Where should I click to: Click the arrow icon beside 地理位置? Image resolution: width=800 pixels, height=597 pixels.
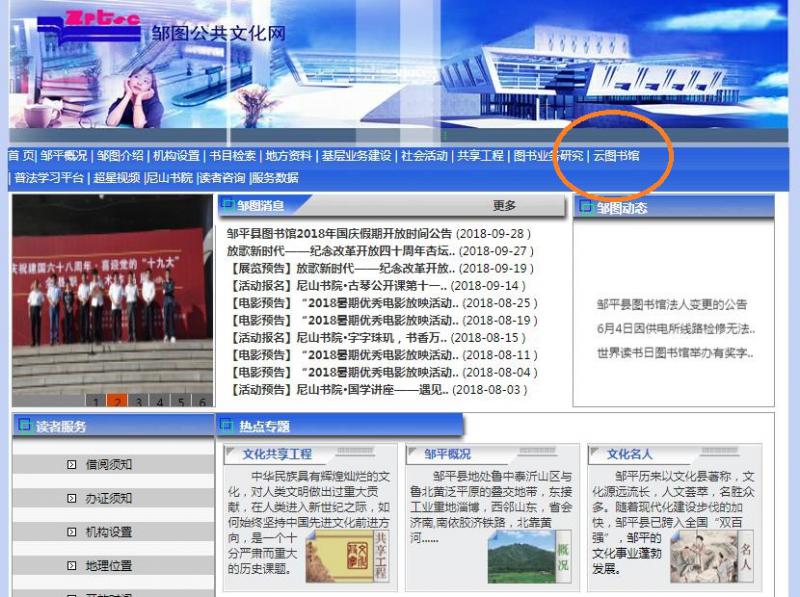click(x=71, y=566)
